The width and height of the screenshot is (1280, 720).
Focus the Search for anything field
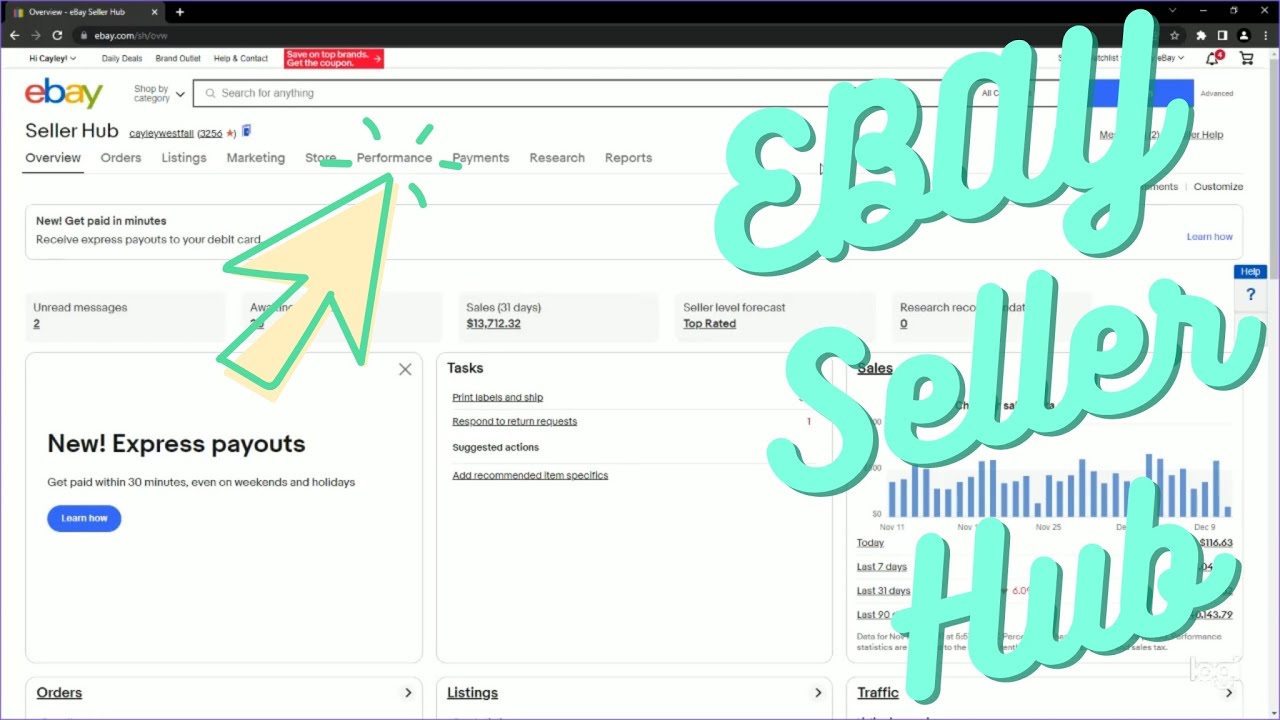(580, 93)
